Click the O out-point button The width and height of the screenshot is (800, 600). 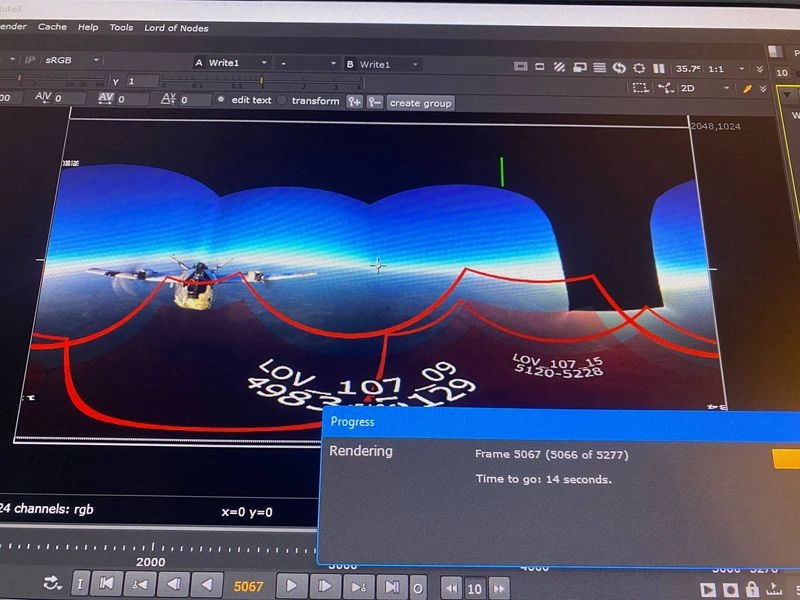(x=418, y=588)
